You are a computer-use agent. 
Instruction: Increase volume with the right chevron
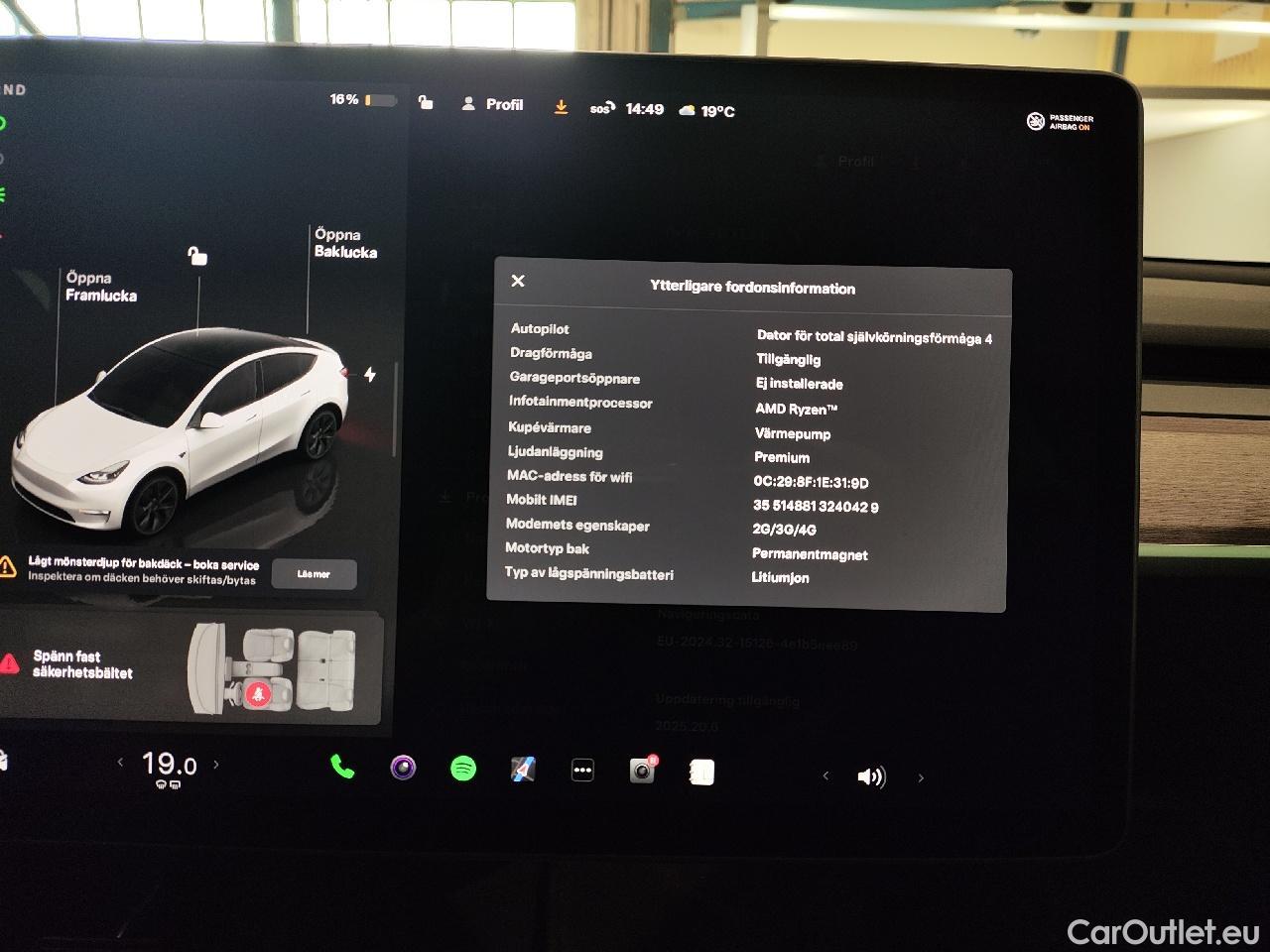point(921,778)
